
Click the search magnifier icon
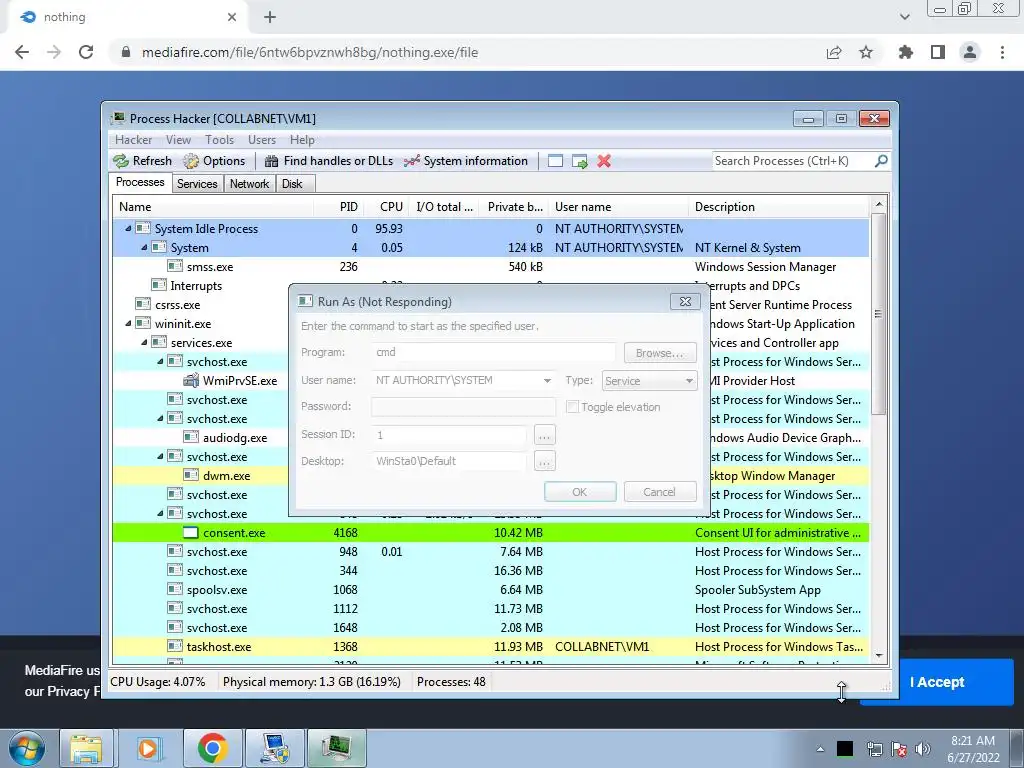coord(881,161)
